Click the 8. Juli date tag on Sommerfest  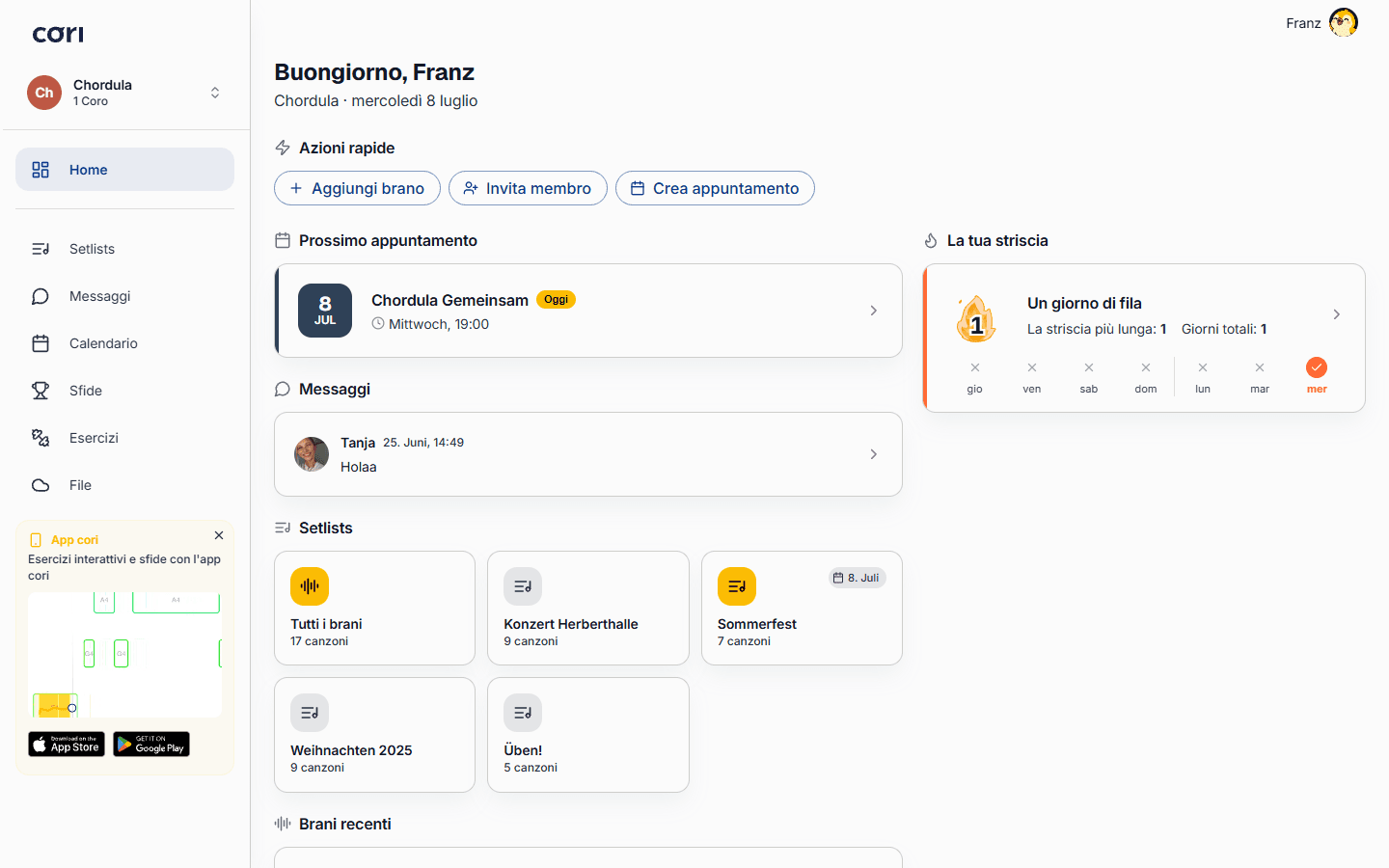[x=857, y=578]
